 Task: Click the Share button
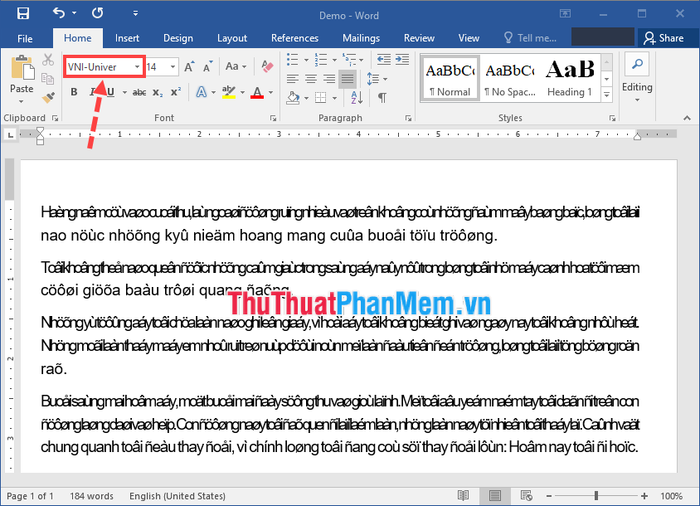coord(664,38)
